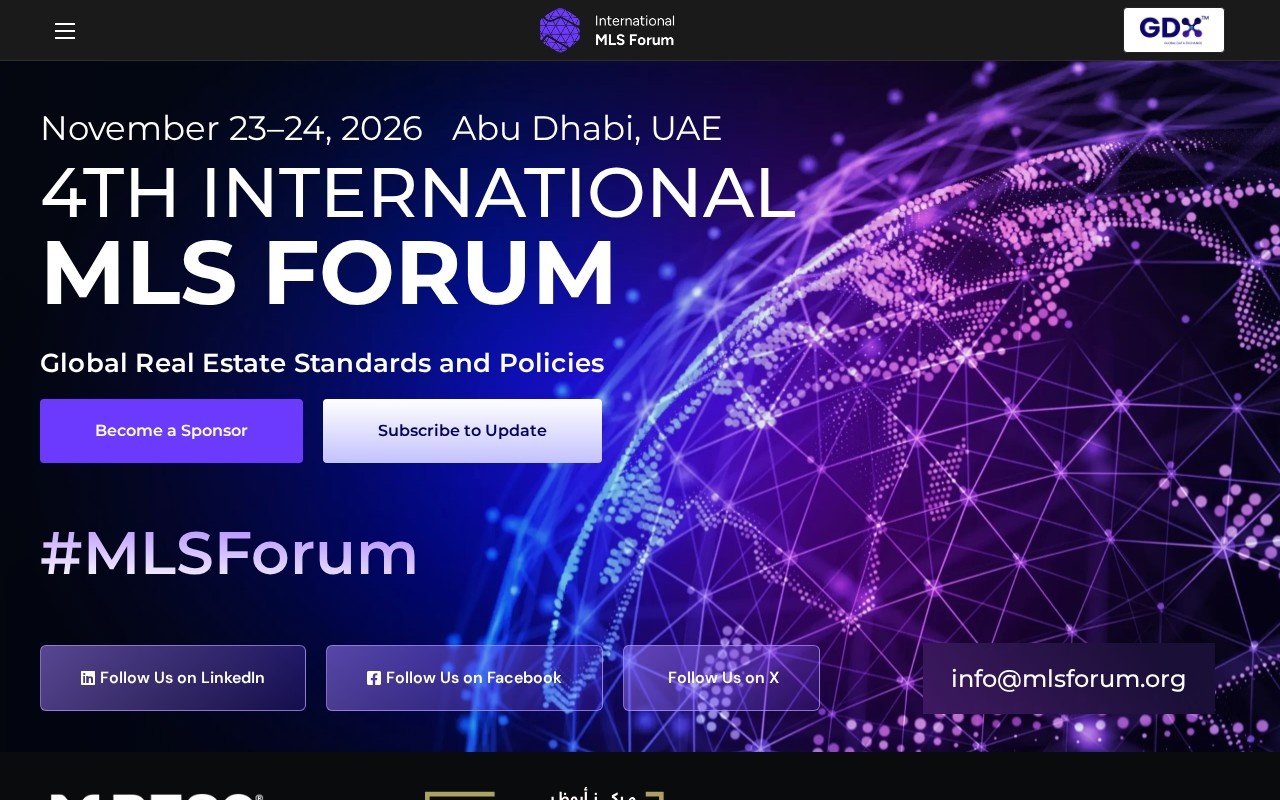Click the 4TH INTERNATIONAL heading line
The image size is (1280, 800).
point(418,193)
